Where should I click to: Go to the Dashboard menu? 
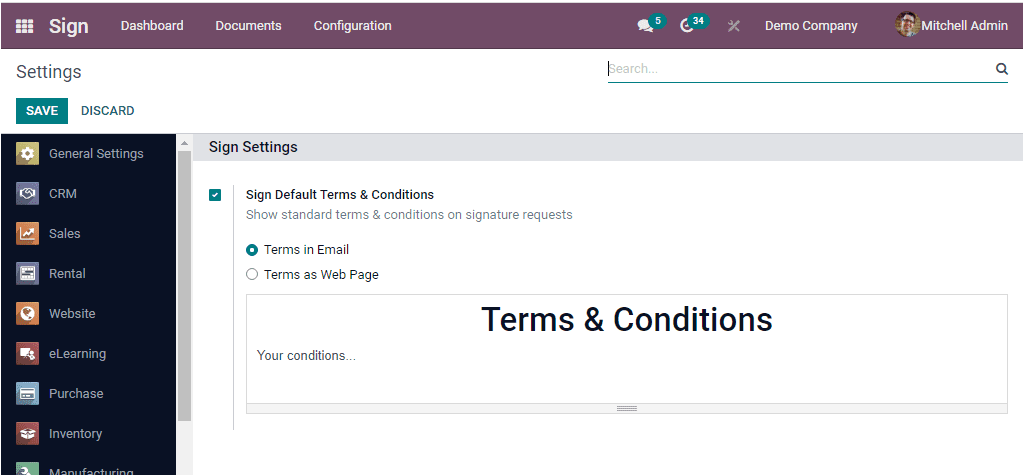152,26
